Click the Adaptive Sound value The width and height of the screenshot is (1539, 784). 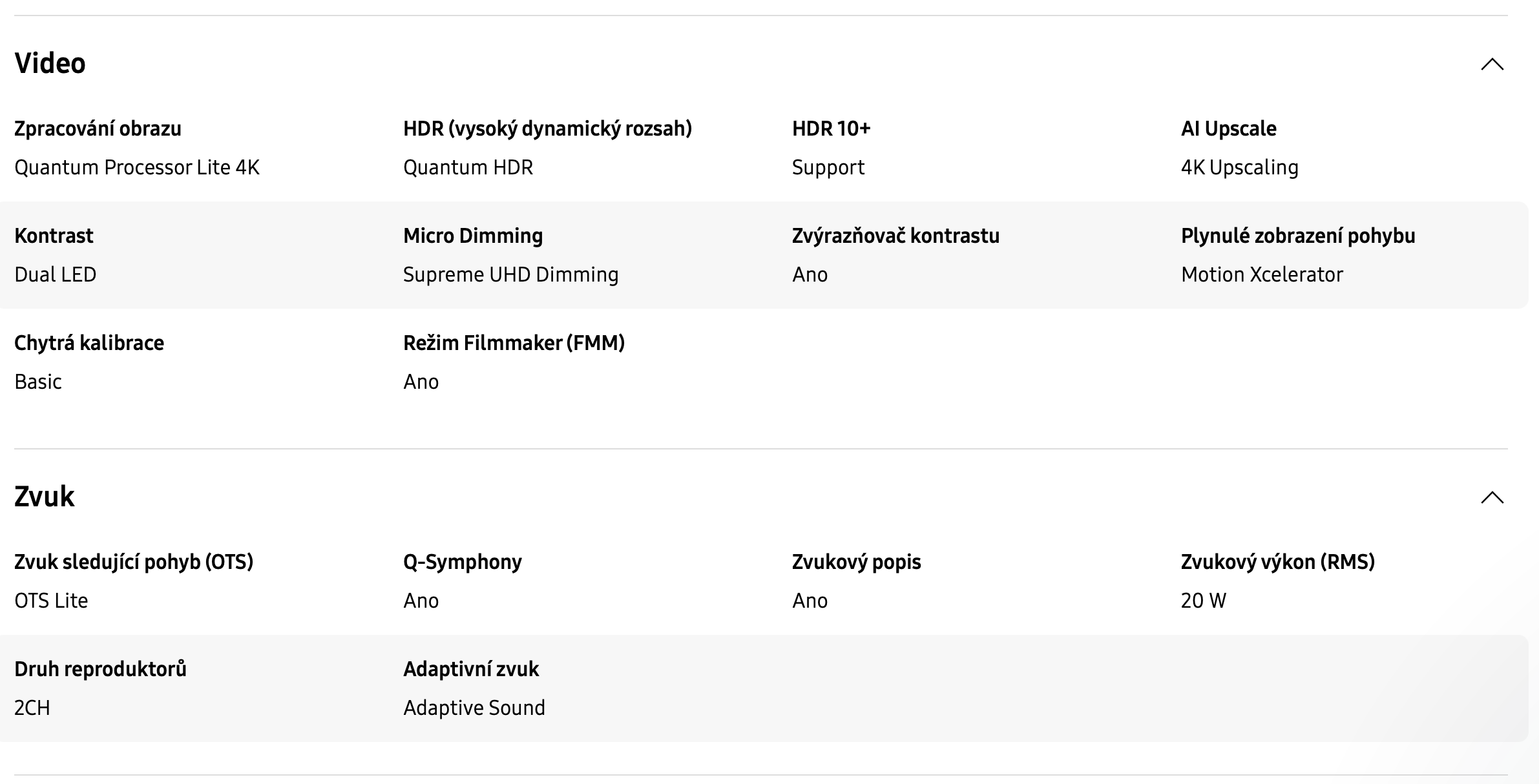[474, 708]
